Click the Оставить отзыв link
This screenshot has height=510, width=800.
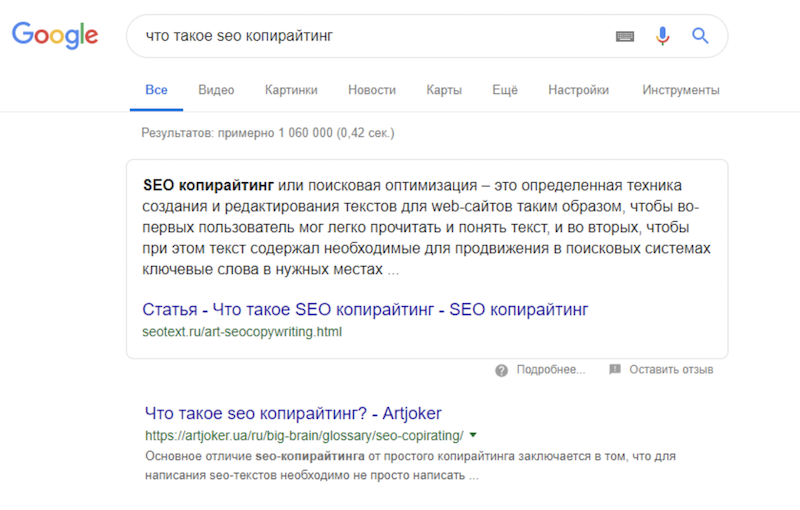(x=671, y=370)
